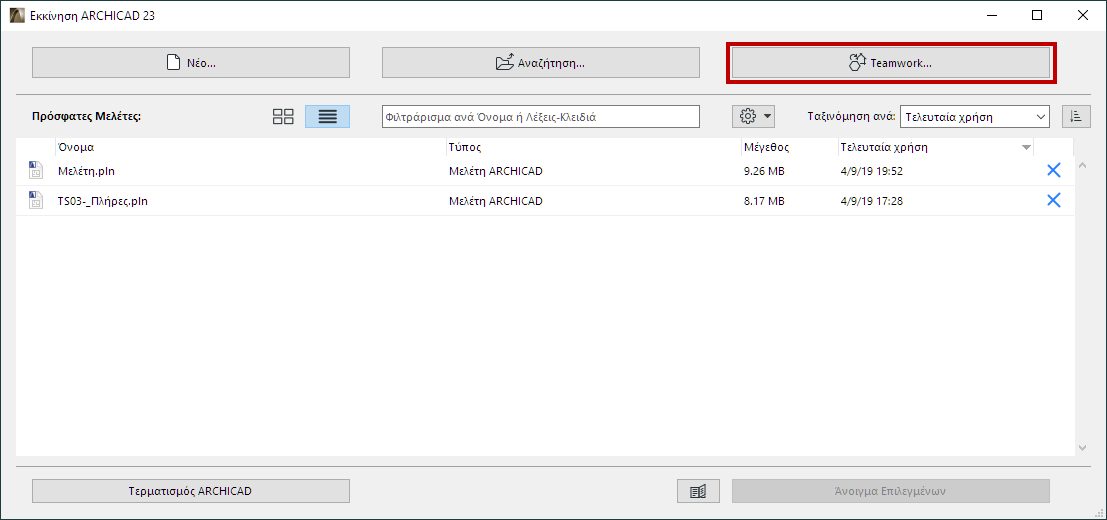The width and height of the screenshot is (1107, 520).
Task: Expand the Ταξινόμηση ανά sort dropdown
Action: pyautogui.click(x=974, y=116)
